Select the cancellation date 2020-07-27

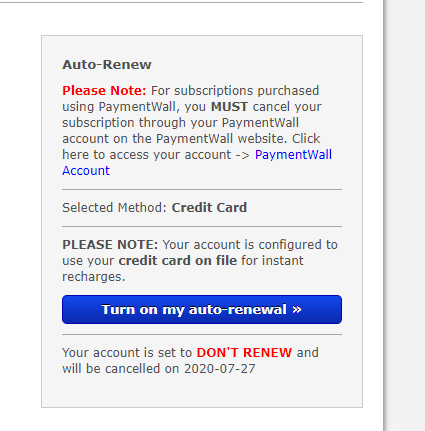tap(220, 369)
